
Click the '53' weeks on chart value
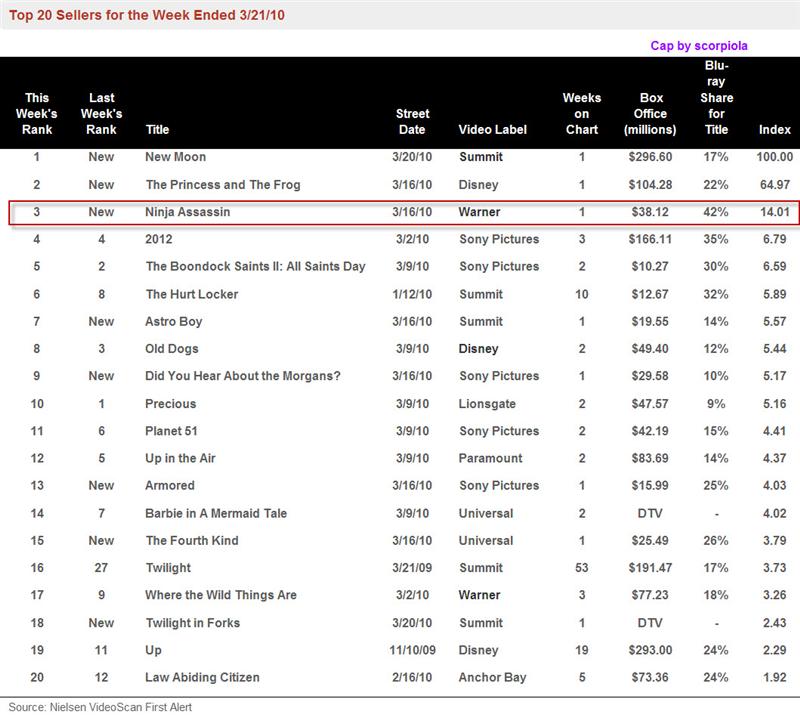coord(582,568)
